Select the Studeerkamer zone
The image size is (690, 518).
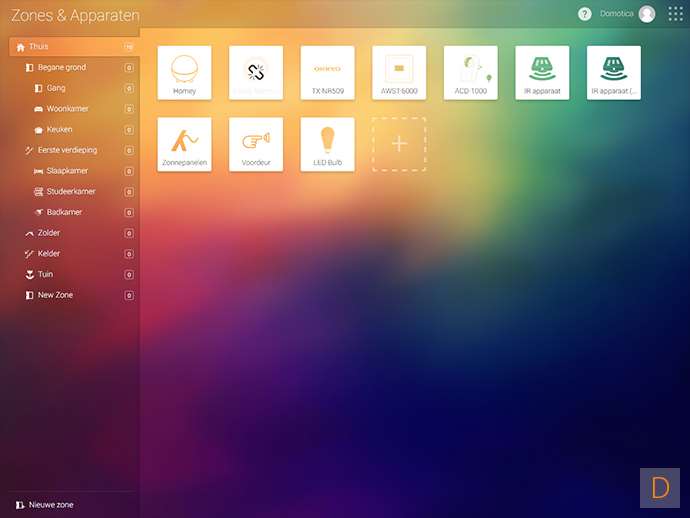pyautogui.click(x=74, y=191)
